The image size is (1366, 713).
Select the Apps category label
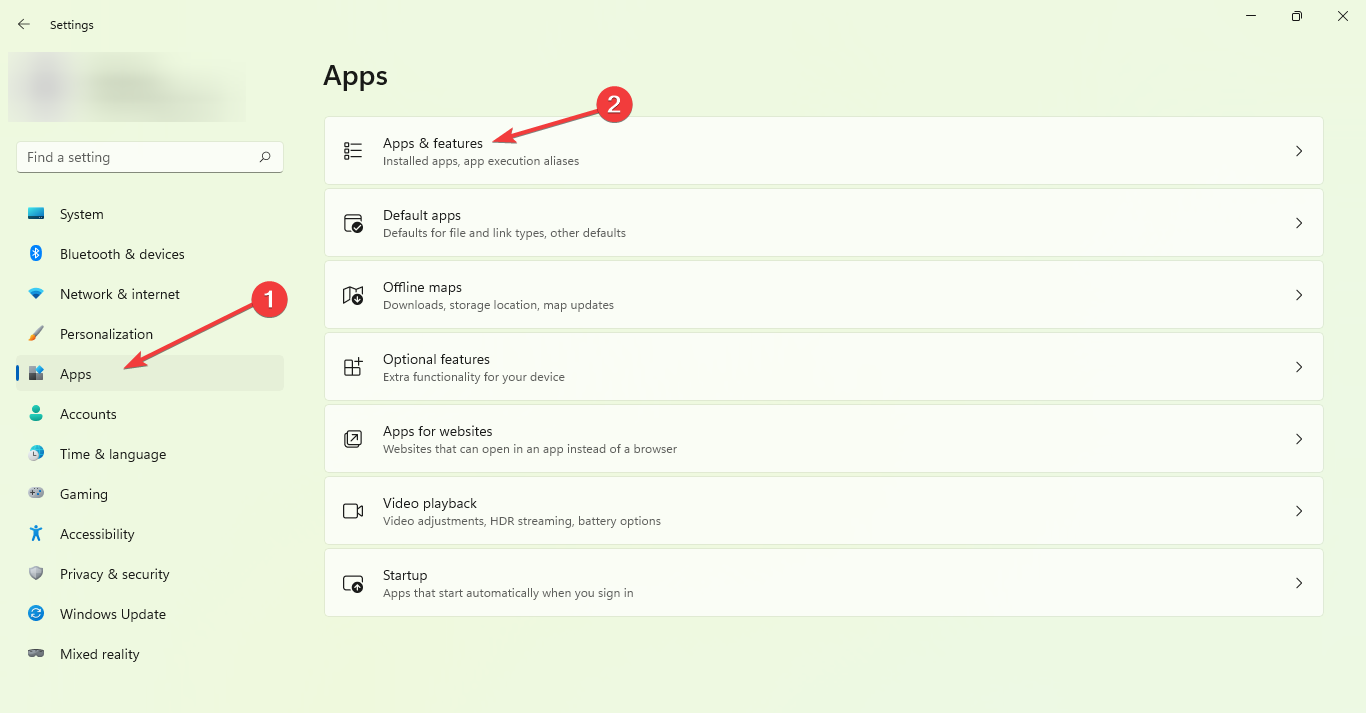pyautogui.click(x=76, y=374)
